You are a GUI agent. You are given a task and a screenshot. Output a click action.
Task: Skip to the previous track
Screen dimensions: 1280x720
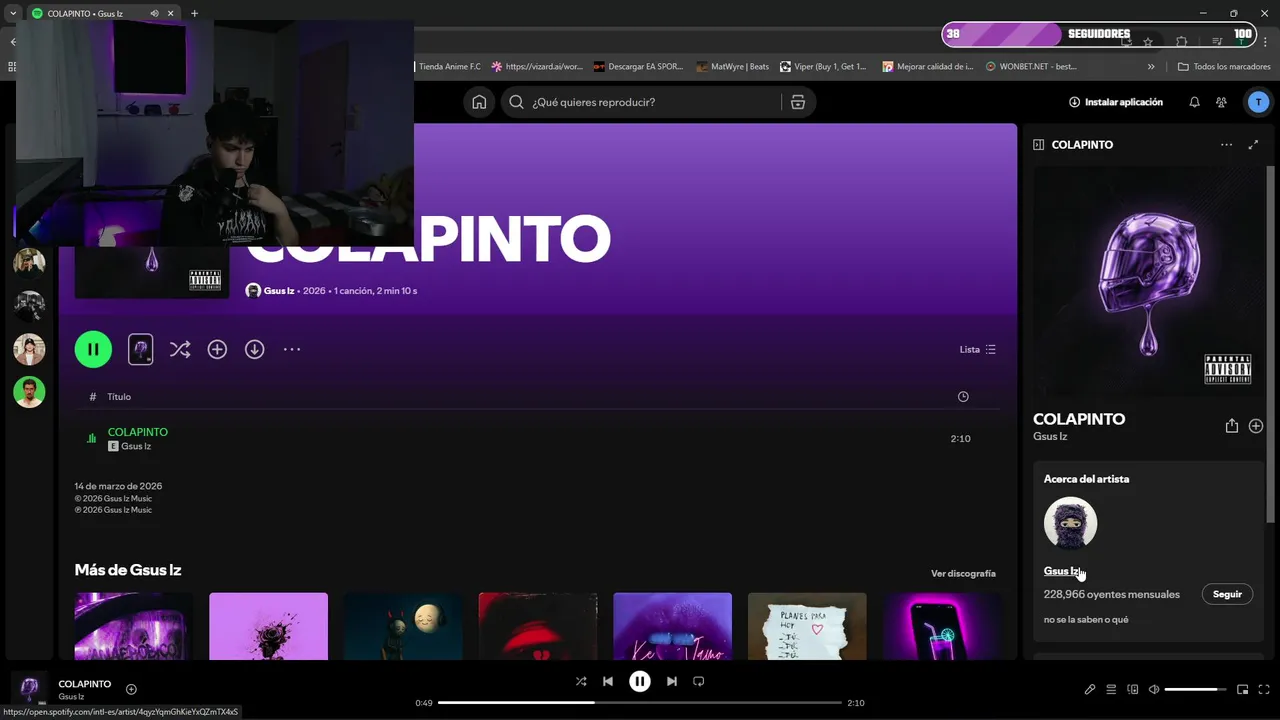[x=608, y=681]
